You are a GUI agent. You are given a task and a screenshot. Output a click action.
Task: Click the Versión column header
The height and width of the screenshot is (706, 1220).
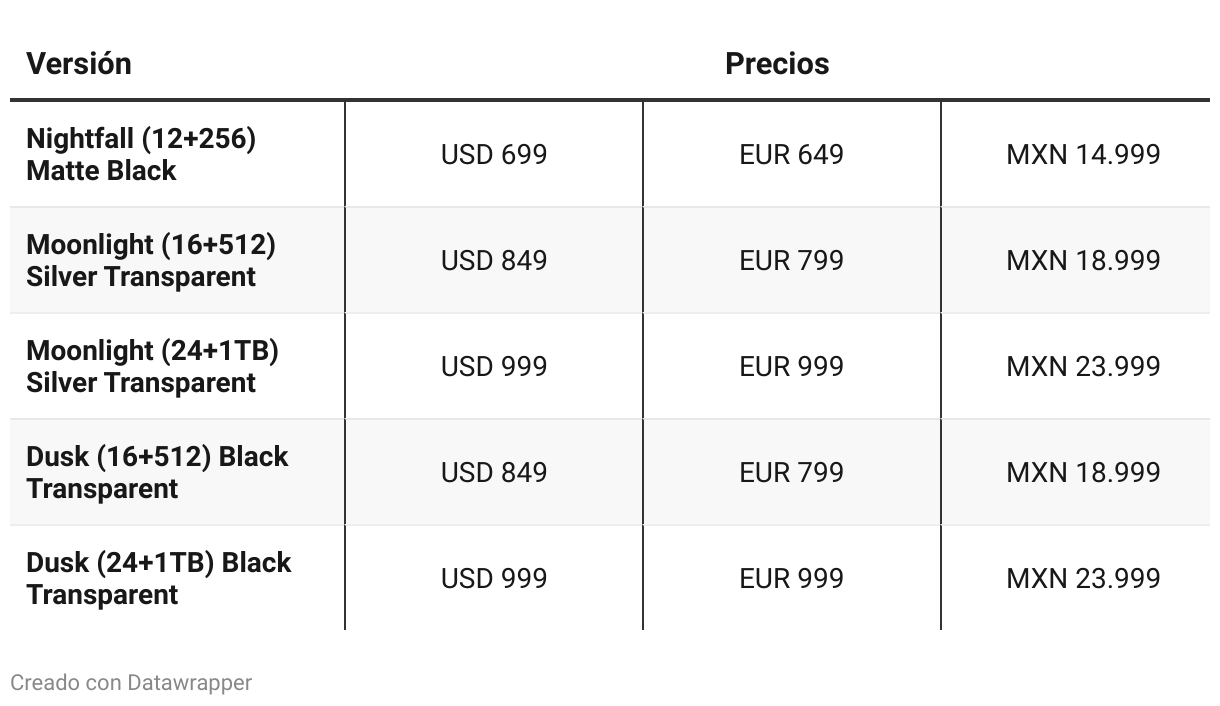pos(79,63)
